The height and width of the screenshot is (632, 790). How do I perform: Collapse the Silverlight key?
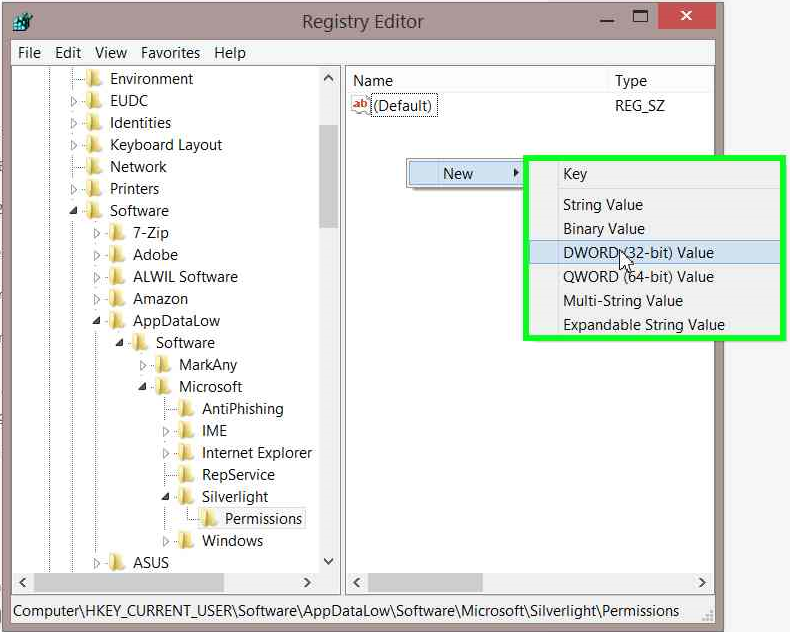(x=166, y=497)
